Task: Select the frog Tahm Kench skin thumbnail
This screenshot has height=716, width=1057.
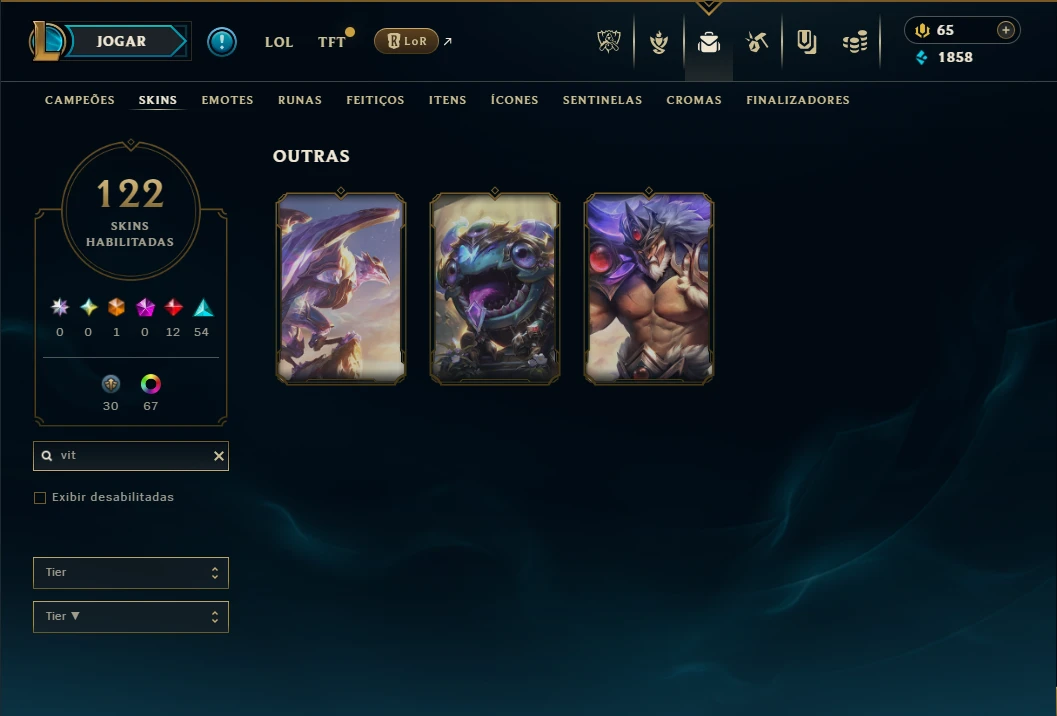Action: click(x=495, y=289)
